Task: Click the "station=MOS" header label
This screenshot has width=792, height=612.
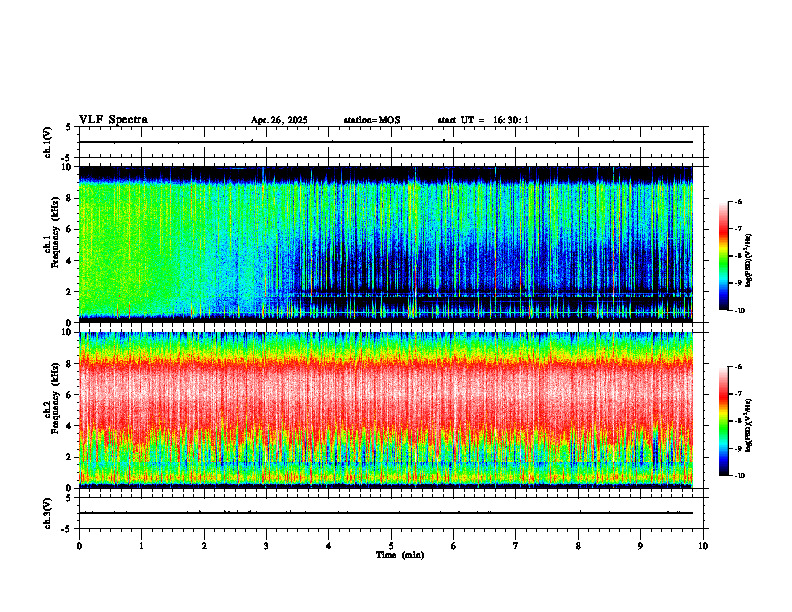Action: click(372, 120)
